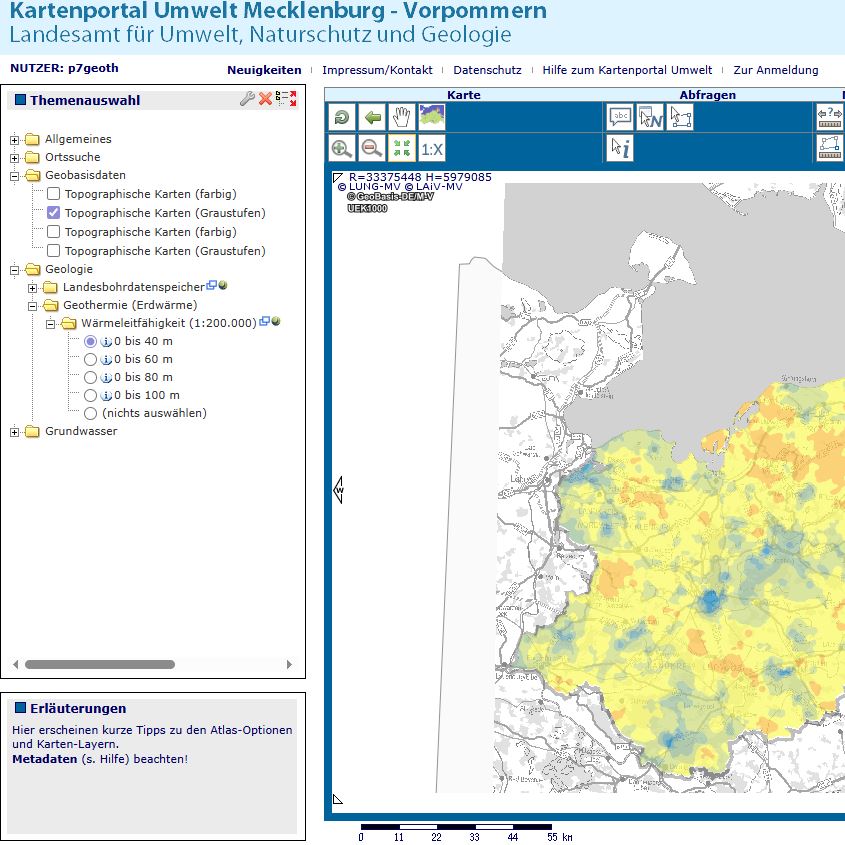Select the zoom out magnifier tool
The width and height of the screenshot is (845, 845).
click(372, 148)
